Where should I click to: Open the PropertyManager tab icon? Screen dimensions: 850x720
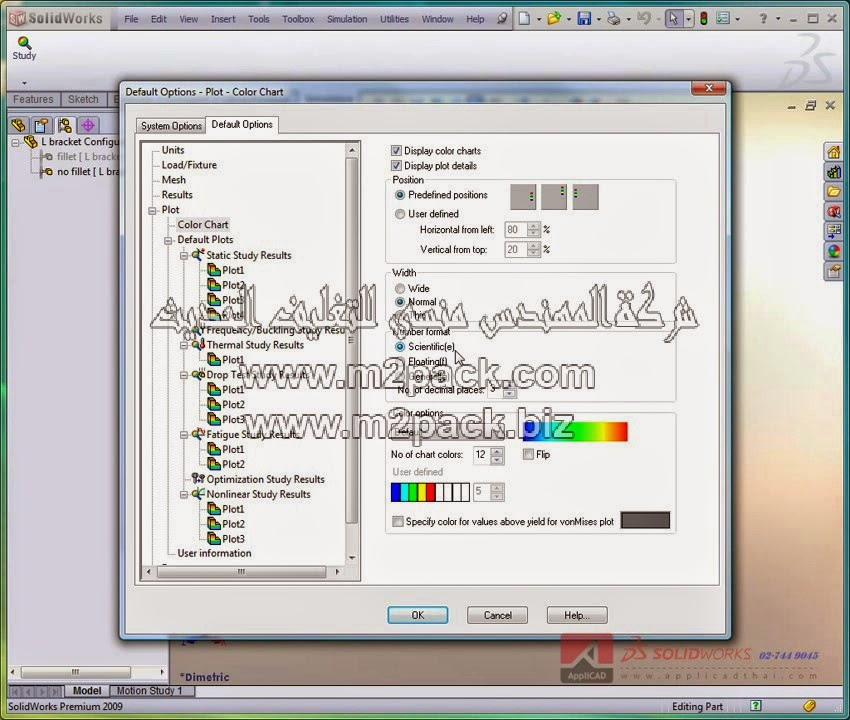point(41,125)
